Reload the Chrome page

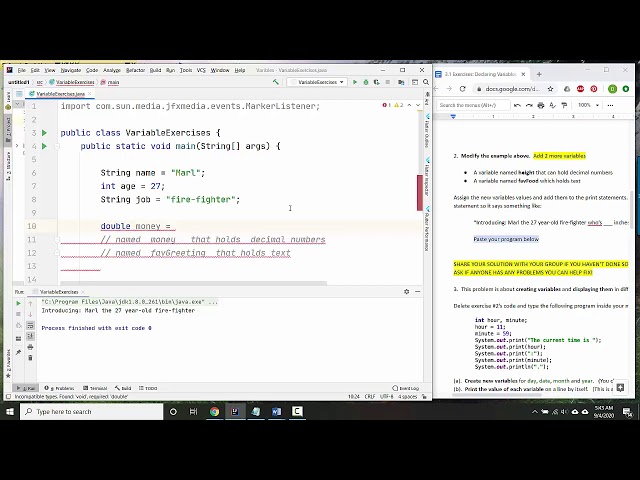(x=462, y=89)
